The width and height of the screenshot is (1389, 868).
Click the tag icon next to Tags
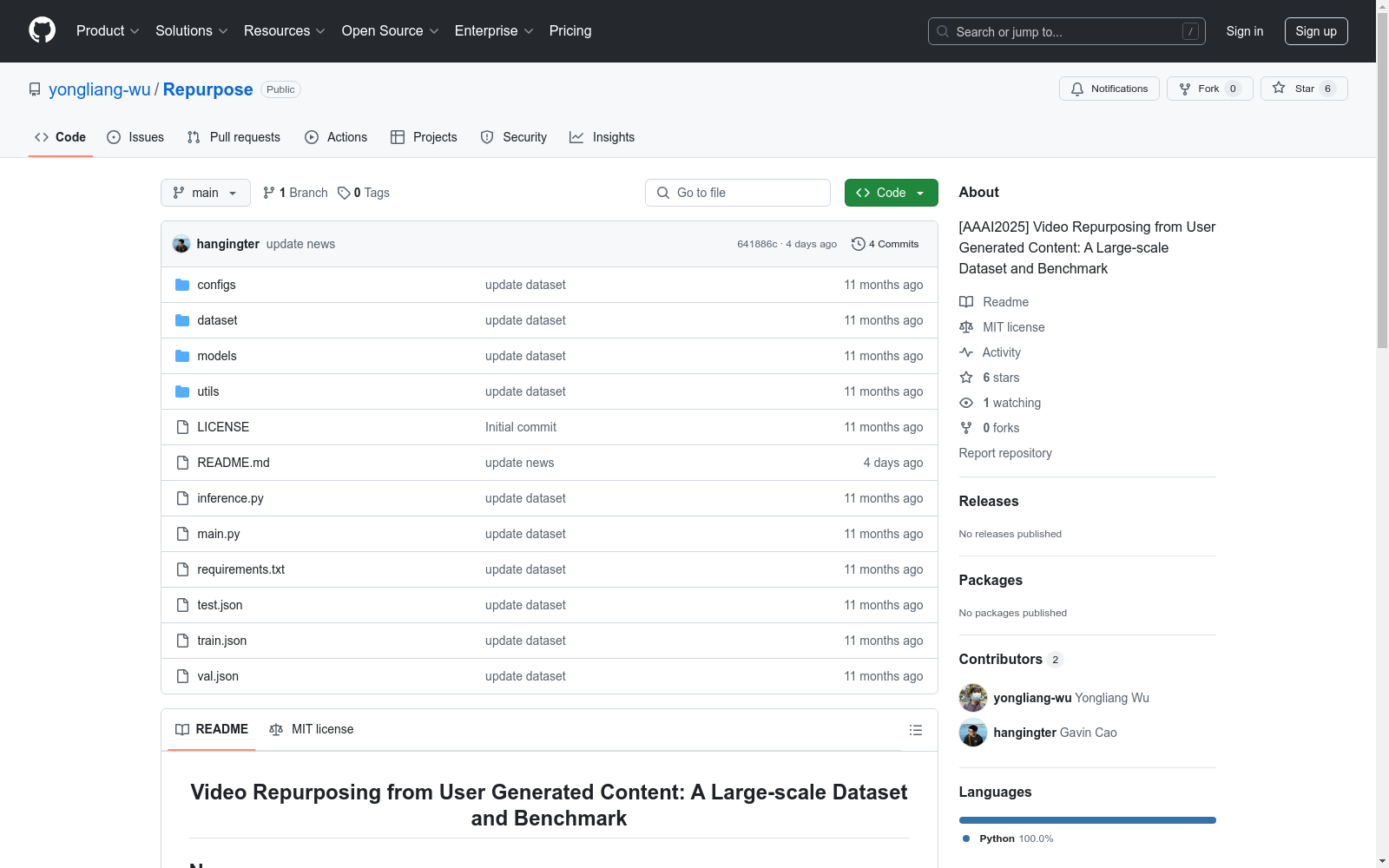pos(344,193)
